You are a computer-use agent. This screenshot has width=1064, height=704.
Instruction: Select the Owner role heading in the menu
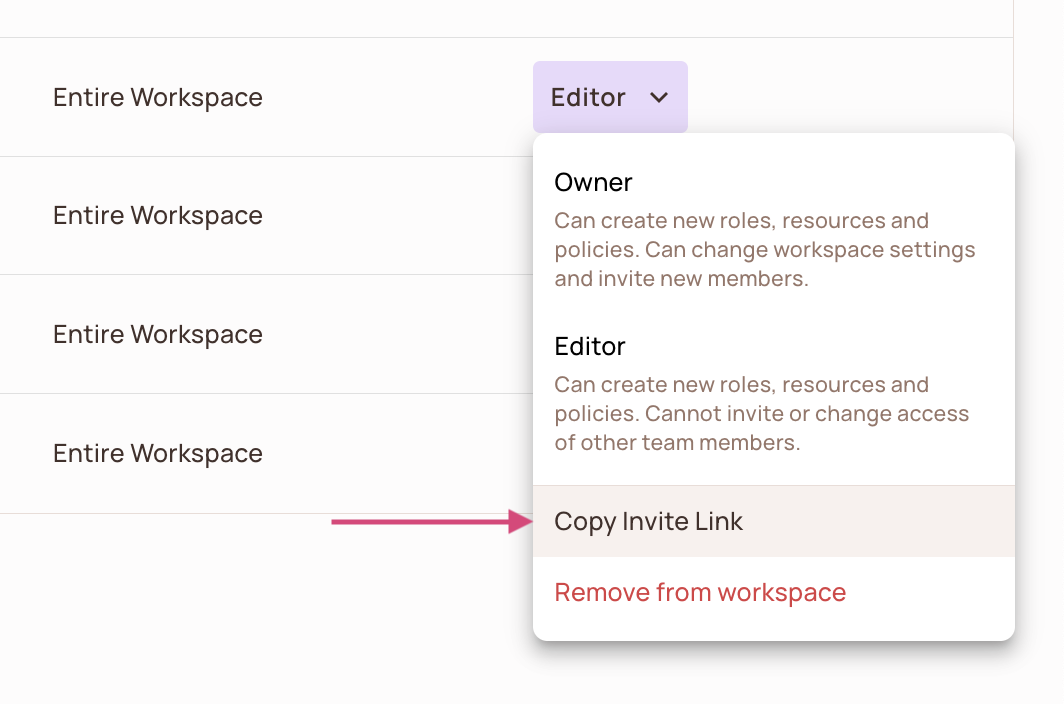(593, 183)
